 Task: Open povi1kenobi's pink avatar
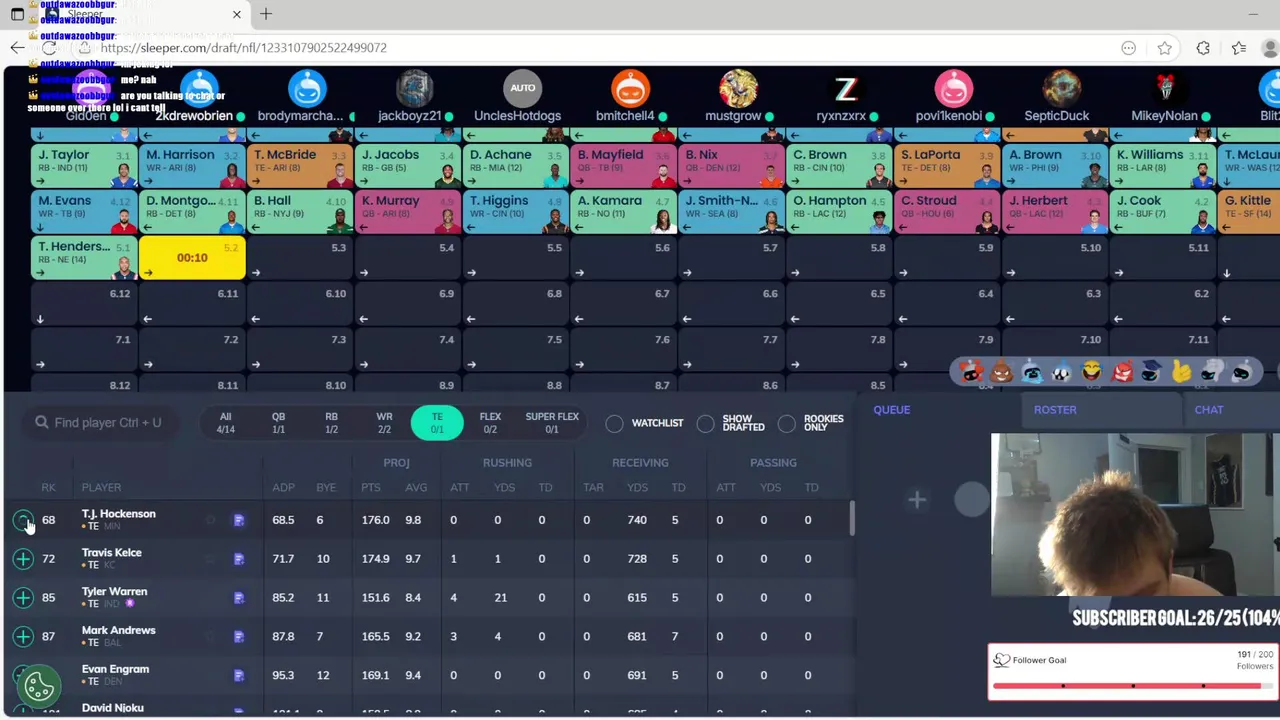click(954, 88)
